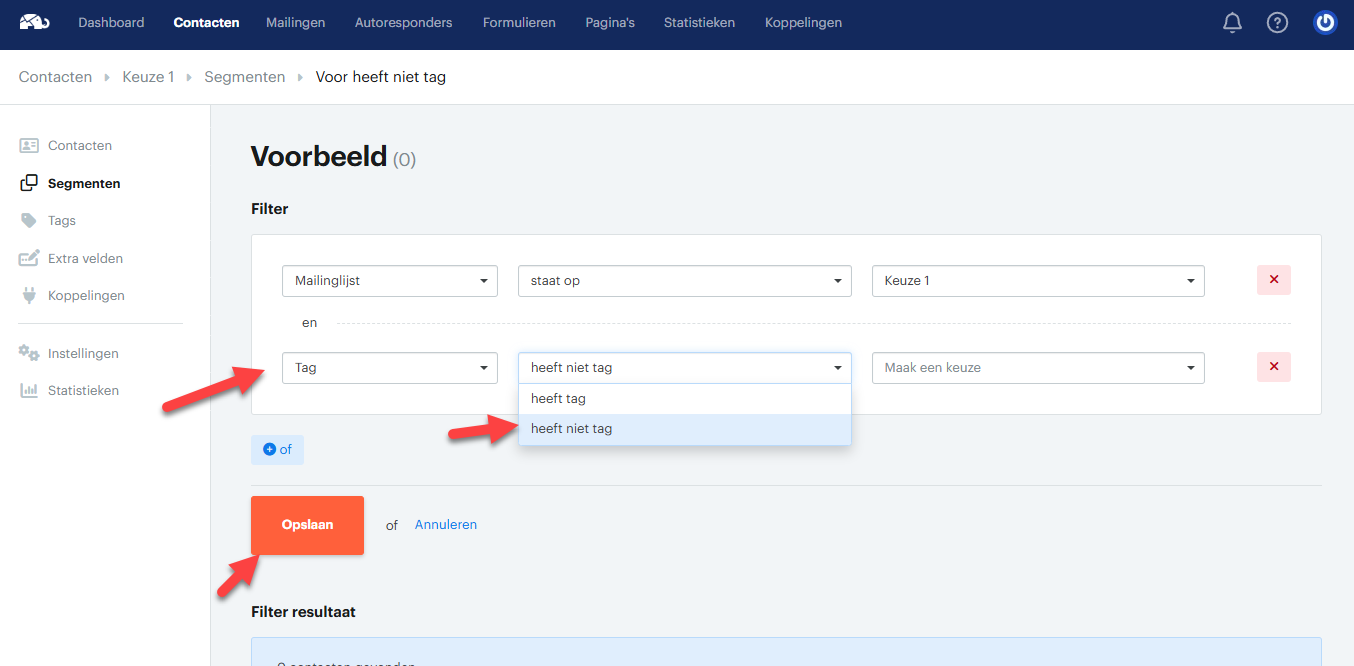Follow the 'Keuze 1' breadcrumb link
Viewport: 1354px width, 666px height.
(x=148, y=77)
